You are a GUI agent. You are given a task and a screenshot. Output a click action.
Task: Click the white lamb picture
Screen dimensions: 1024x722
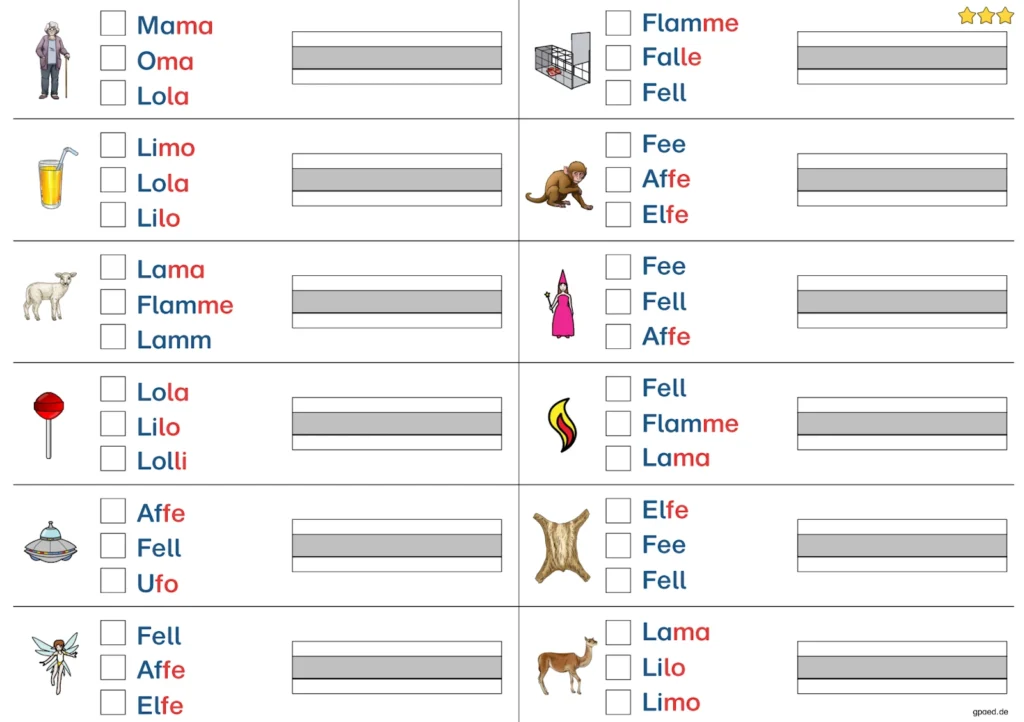[x=50, y=295]
